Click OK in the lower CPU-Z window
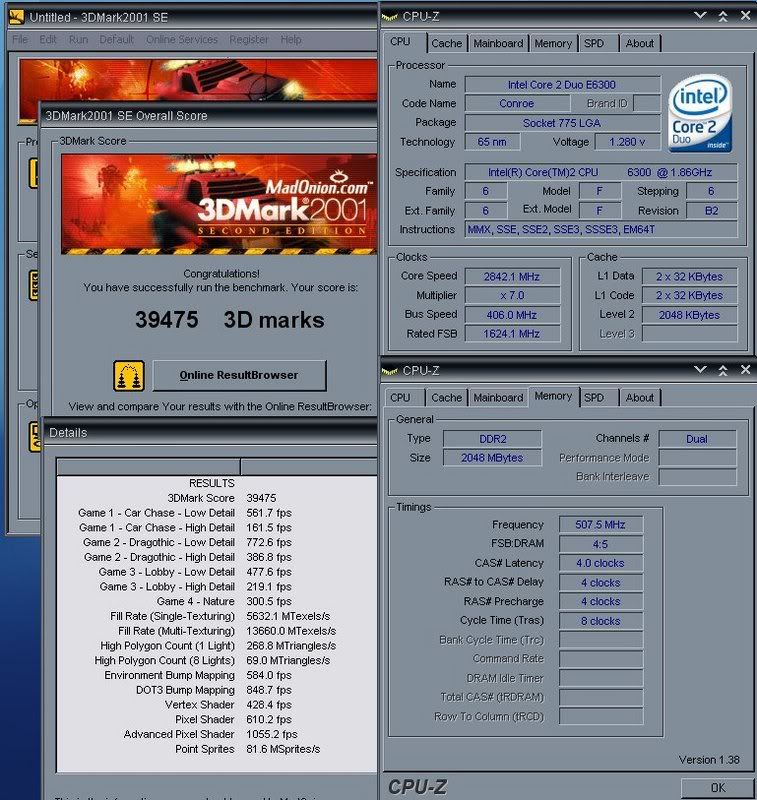Image resolution: width=757 pixels, height=800 pixels. (x=717, y=788)
